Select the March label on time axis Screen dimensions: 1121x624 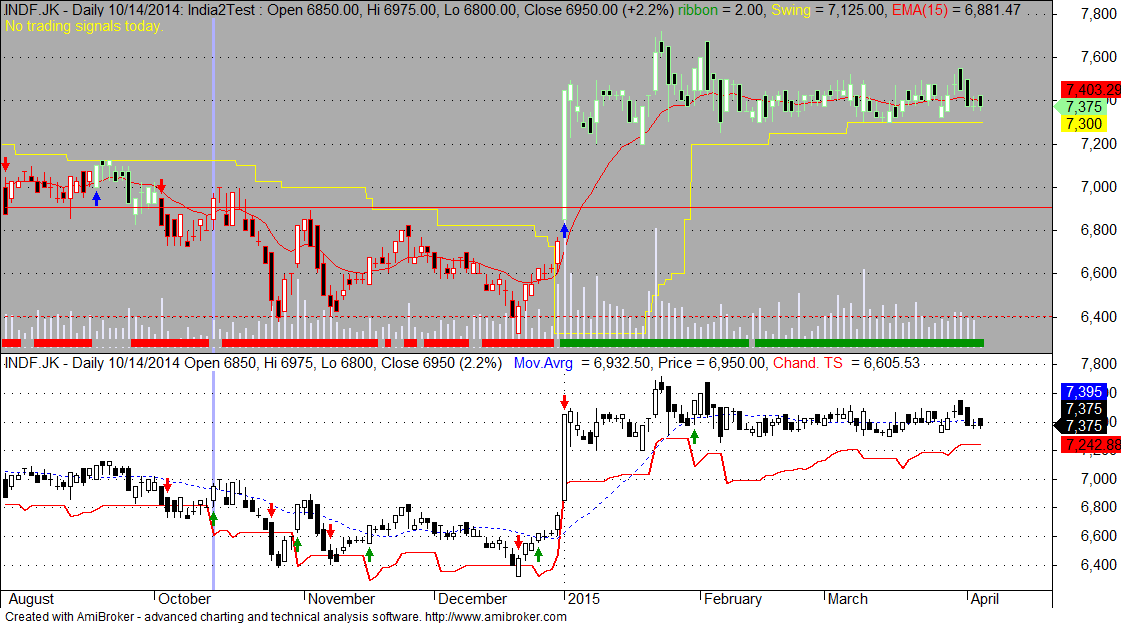pos(848,599)
